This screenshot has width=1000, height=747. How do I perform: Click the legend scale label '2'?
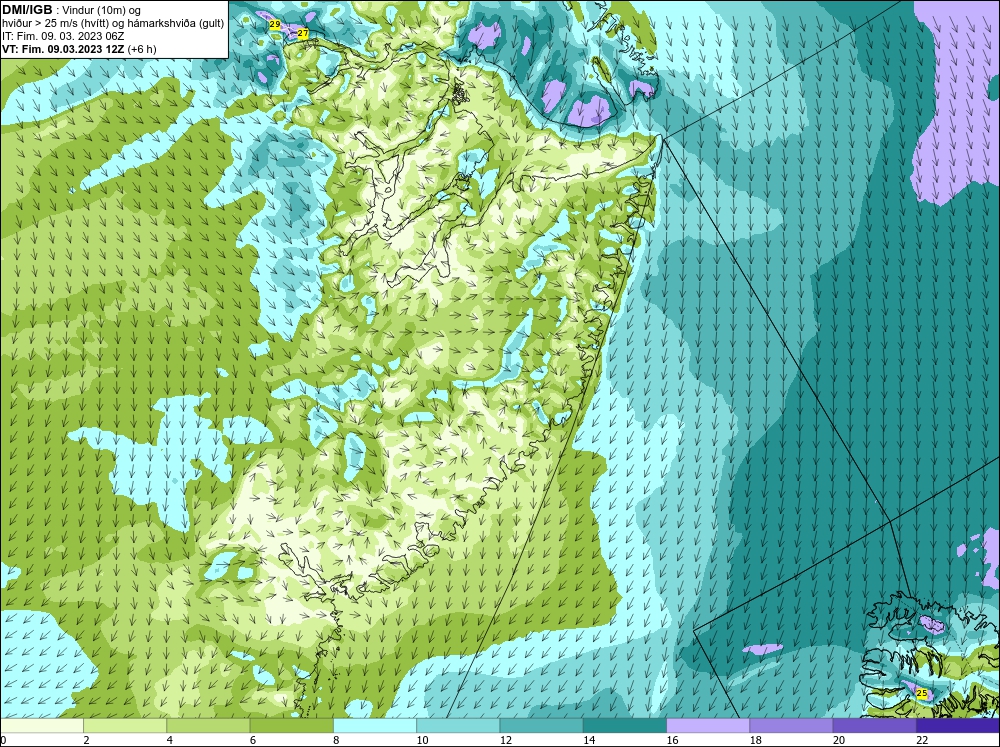tap(86, 740)
